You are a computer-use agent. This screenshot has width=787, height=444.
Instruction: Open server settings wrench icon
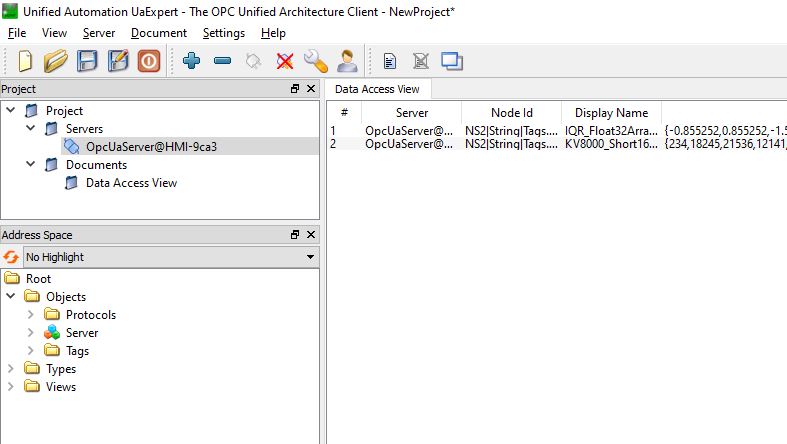click(x=316, y=61)
